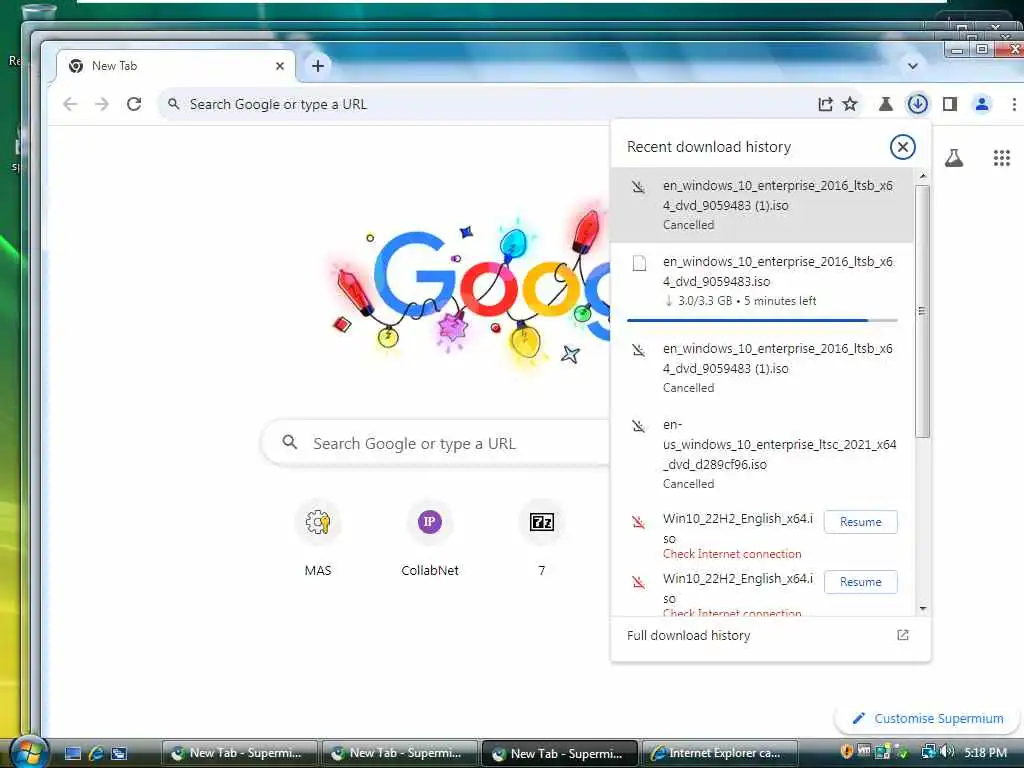The image size is (1024, 768).
Task: Click the in-progress ISO download file icon
Action: (x=639, y=263)
